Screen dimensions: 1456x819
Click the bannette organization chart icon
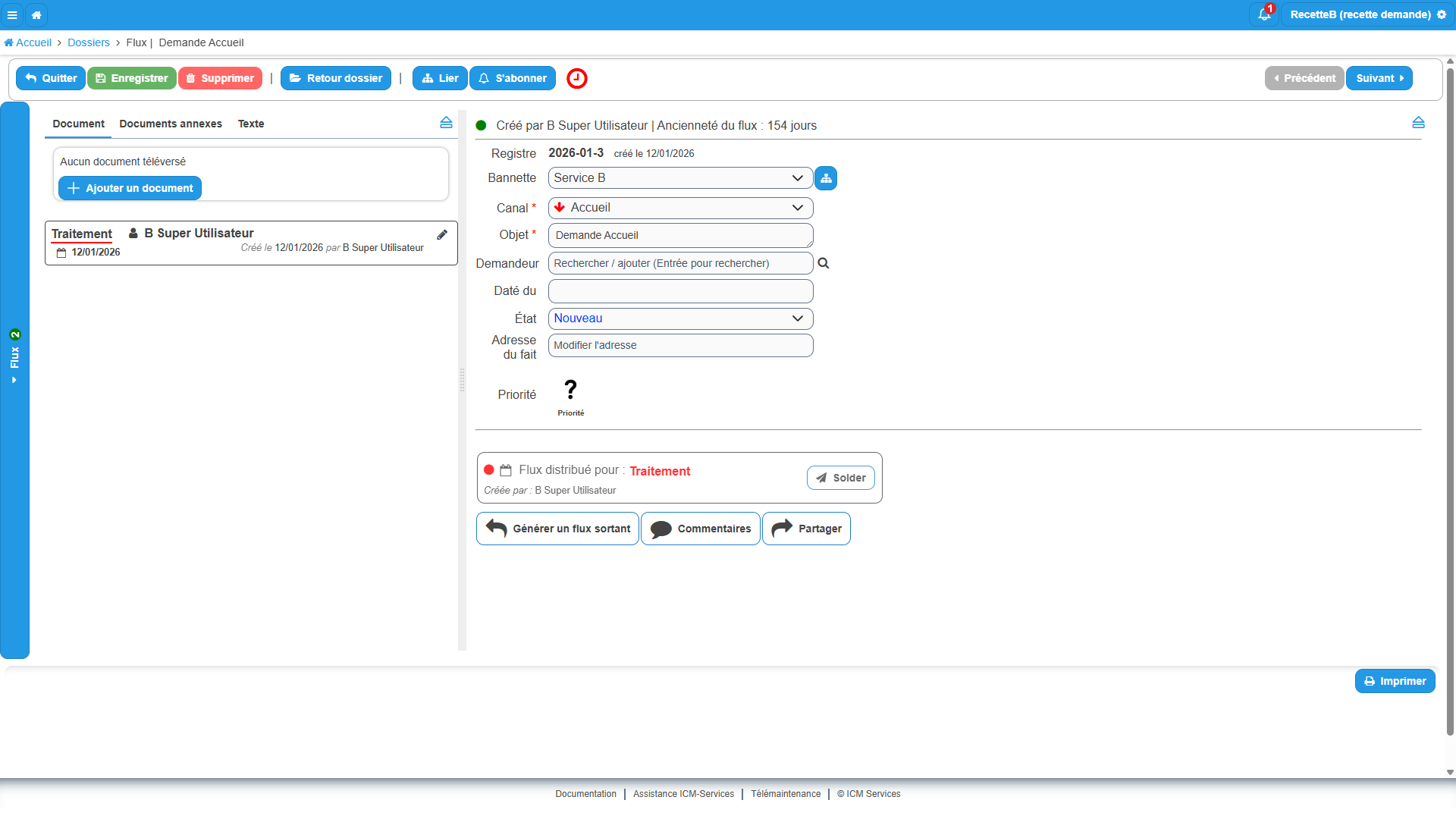click(x=826, y=178)
